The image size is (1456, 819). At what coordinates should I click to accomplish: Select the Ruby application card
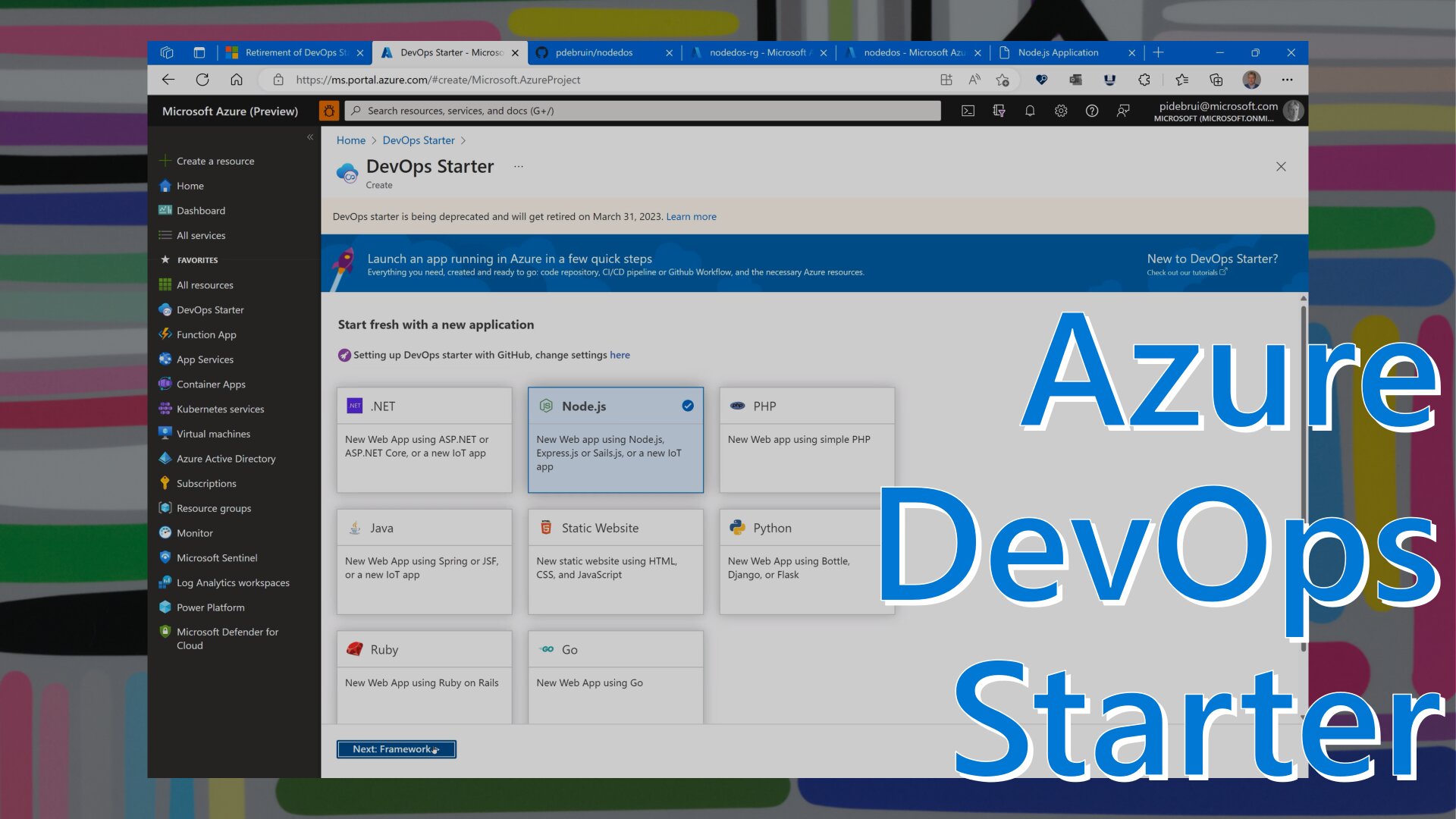424,675
